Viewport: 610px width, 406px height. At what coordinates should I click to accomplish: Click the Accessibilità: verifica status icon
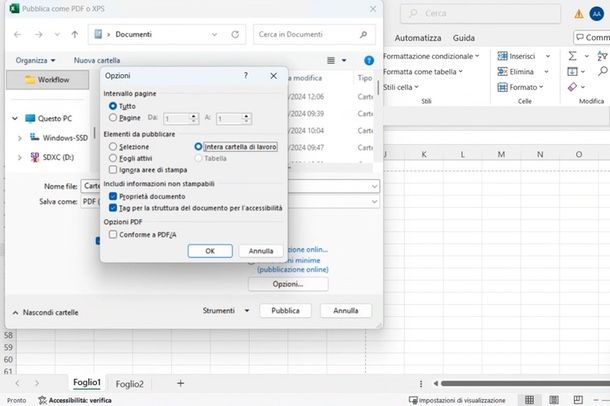(x=42, y=400)
